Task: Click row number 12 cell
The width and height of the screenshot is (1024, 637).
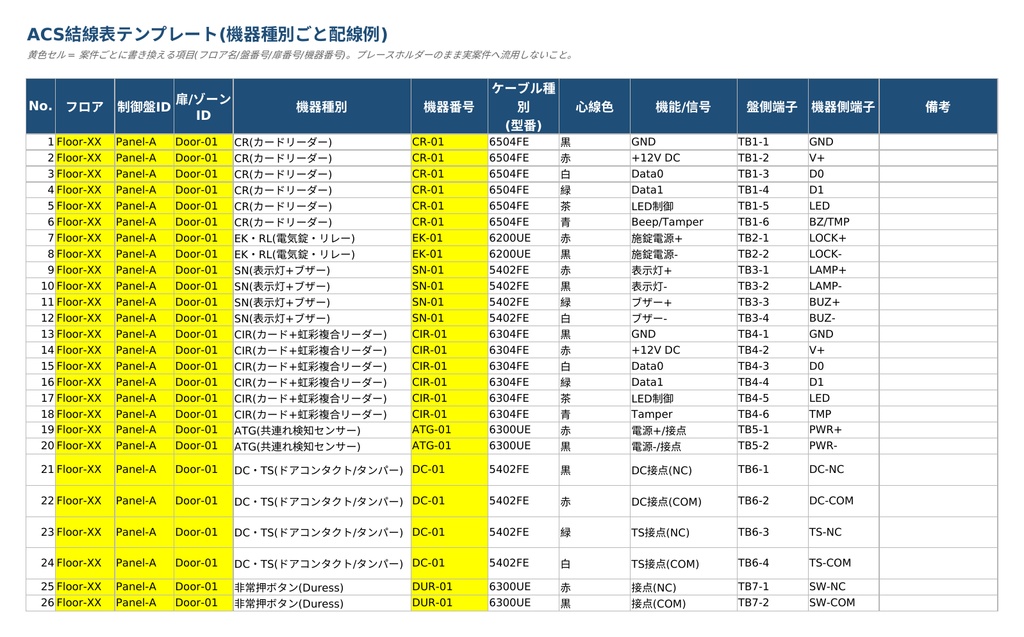Action: pyautogui.click(x=40, y=318)
